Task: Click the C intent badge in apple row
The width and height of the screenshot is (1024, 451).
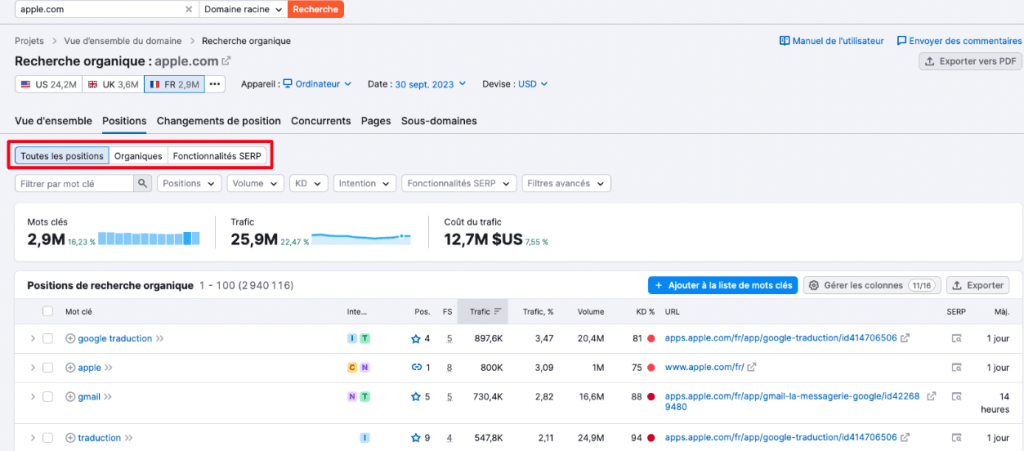Action: point(352,367)
